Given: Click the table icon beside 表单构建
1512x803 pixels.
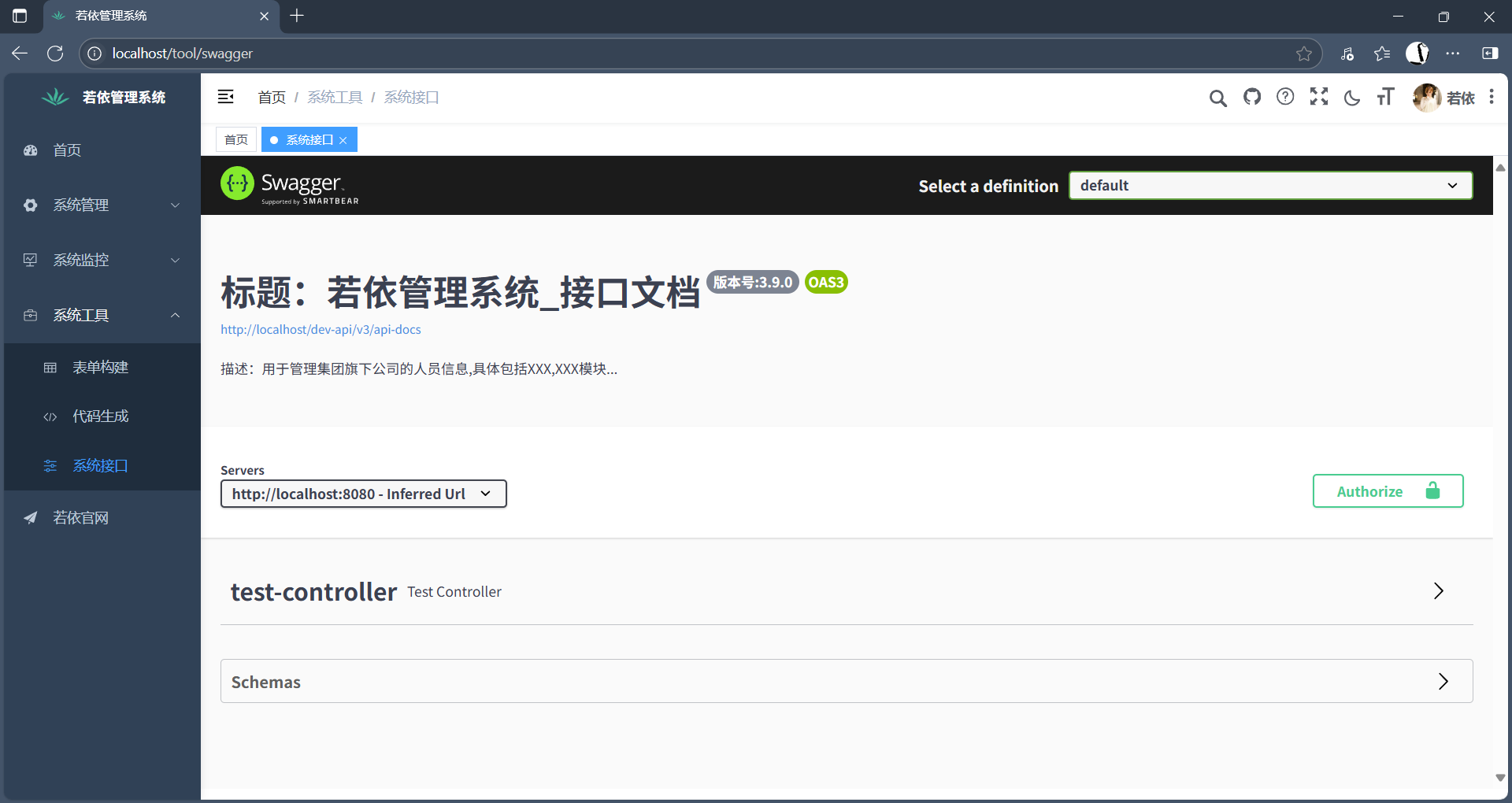Looking at the screenshot, I should pyautogui.click(x=50, y=368).
